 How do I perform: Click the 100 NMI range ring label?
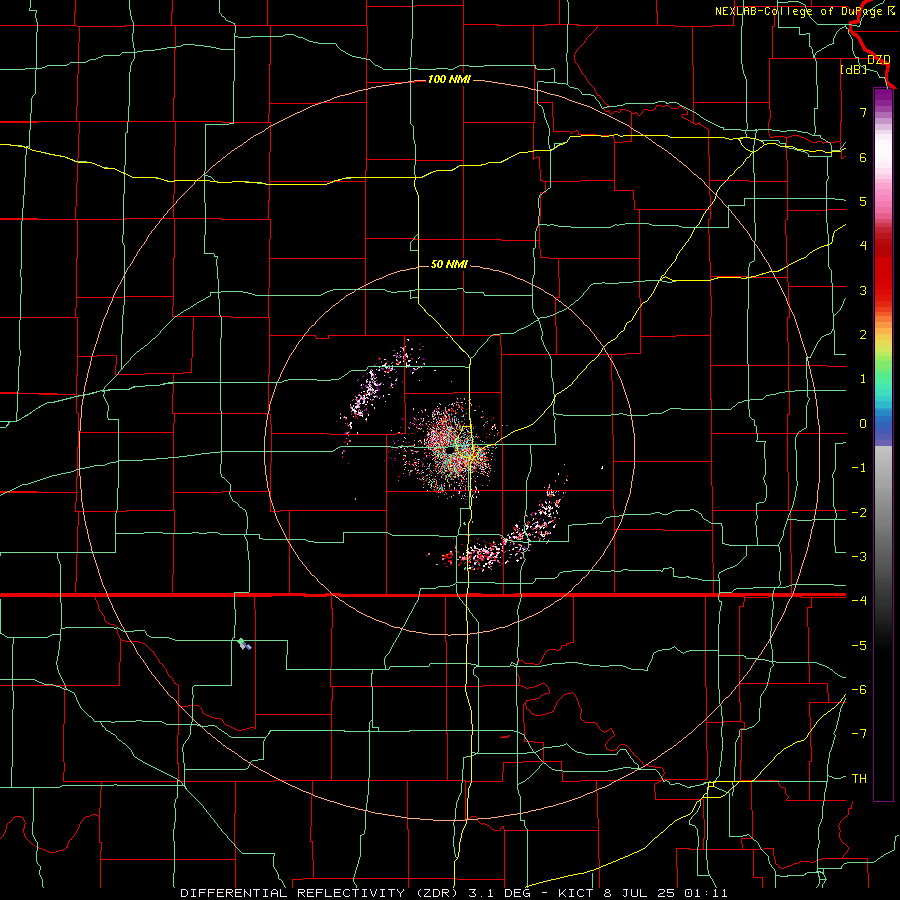[449, 79]
